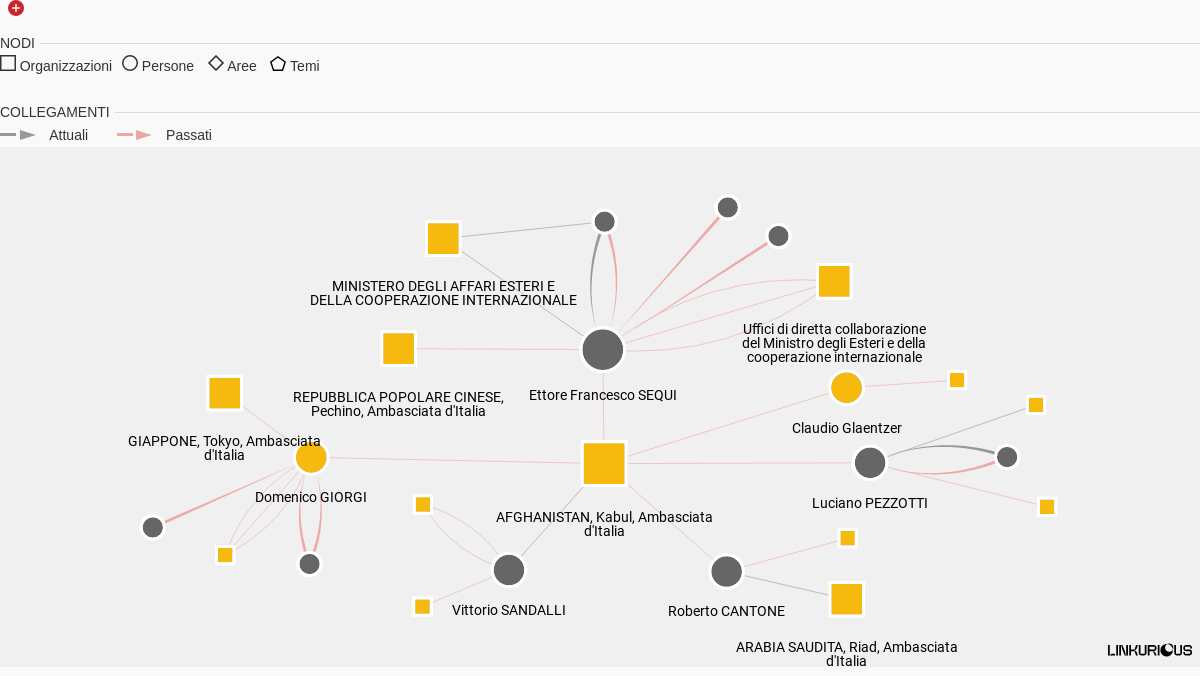Click the Claudio Glaentzer yellow circle node
The width and height of the screenshot is (1200, 676).
846,388
